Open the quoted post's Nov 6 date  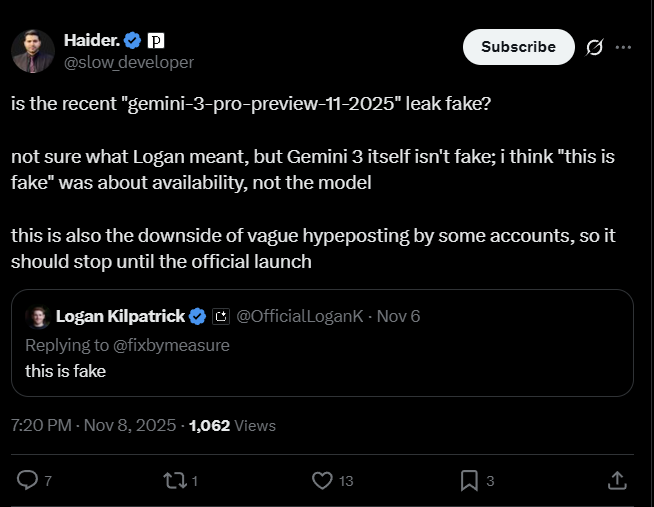(398, 316)
